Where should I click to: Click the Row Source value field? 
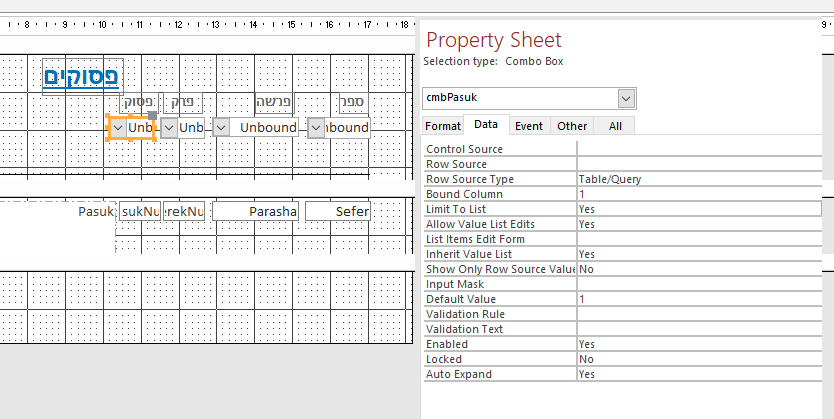[x=699, y=164]
